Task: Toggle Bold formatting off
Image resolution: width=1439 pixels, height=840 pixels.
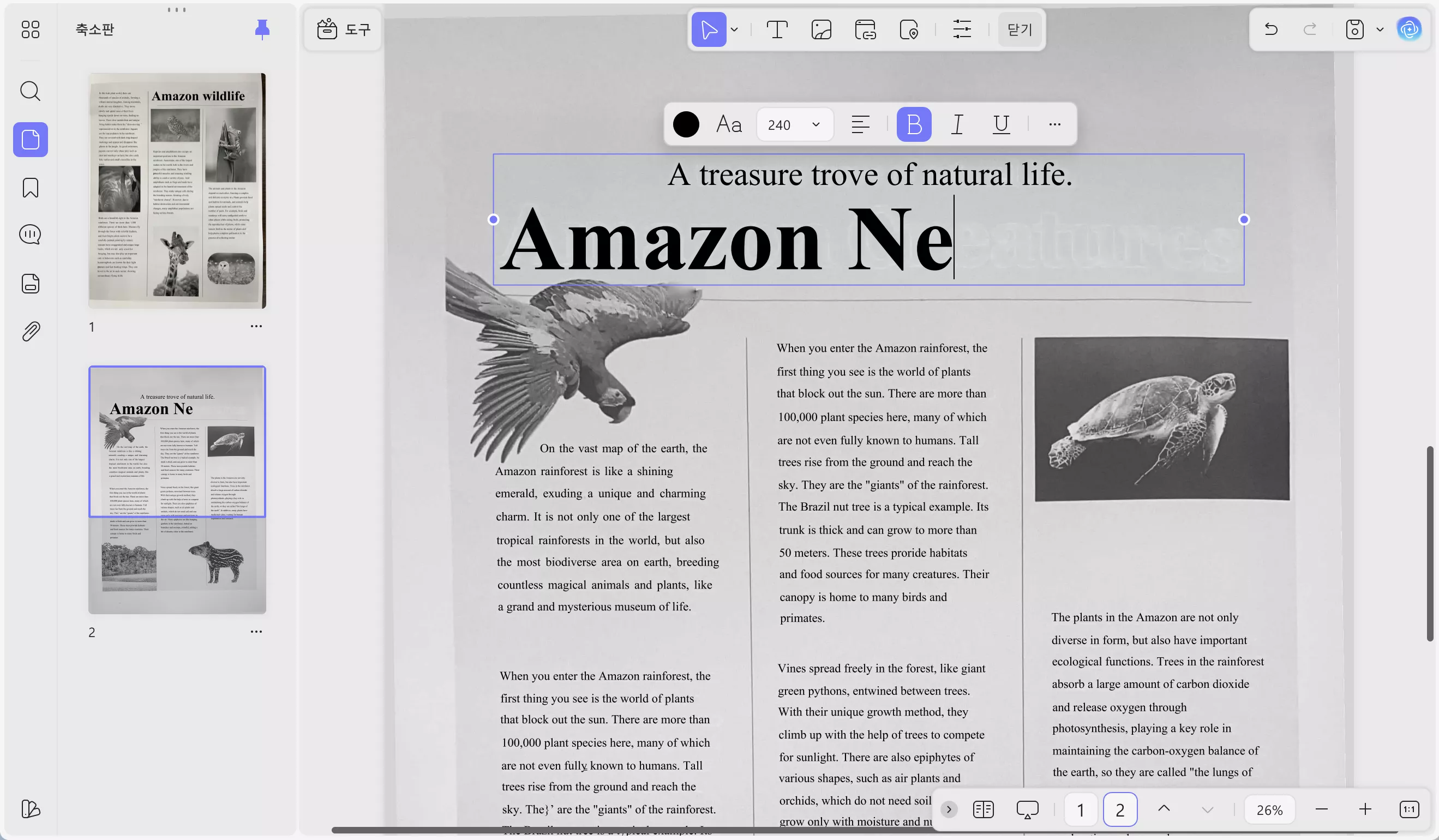Action: point(914,124)
